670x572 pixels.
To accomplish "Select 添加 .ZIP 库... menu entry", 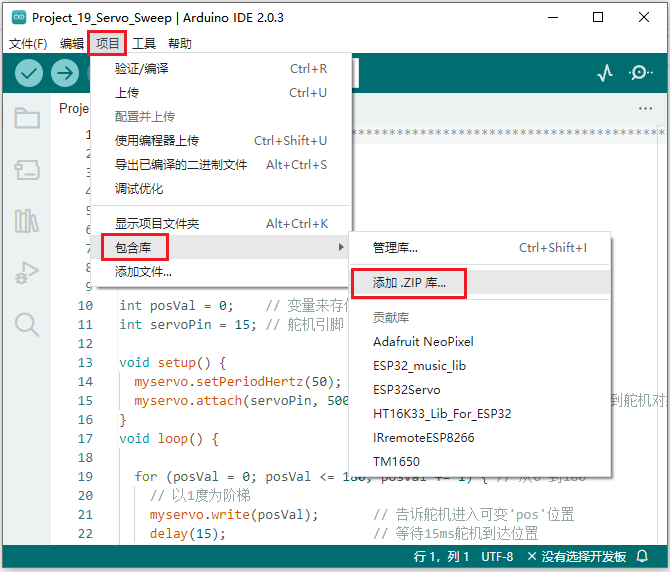I will point(410,283).
